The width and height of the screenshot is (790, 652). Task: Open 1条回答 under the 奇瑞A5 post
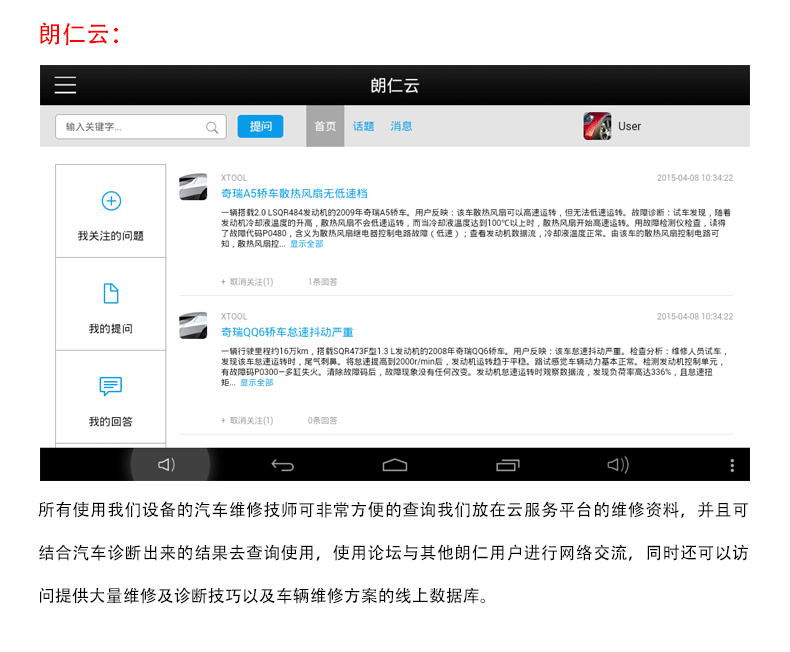pyautogui.click(x=322, y=282)
